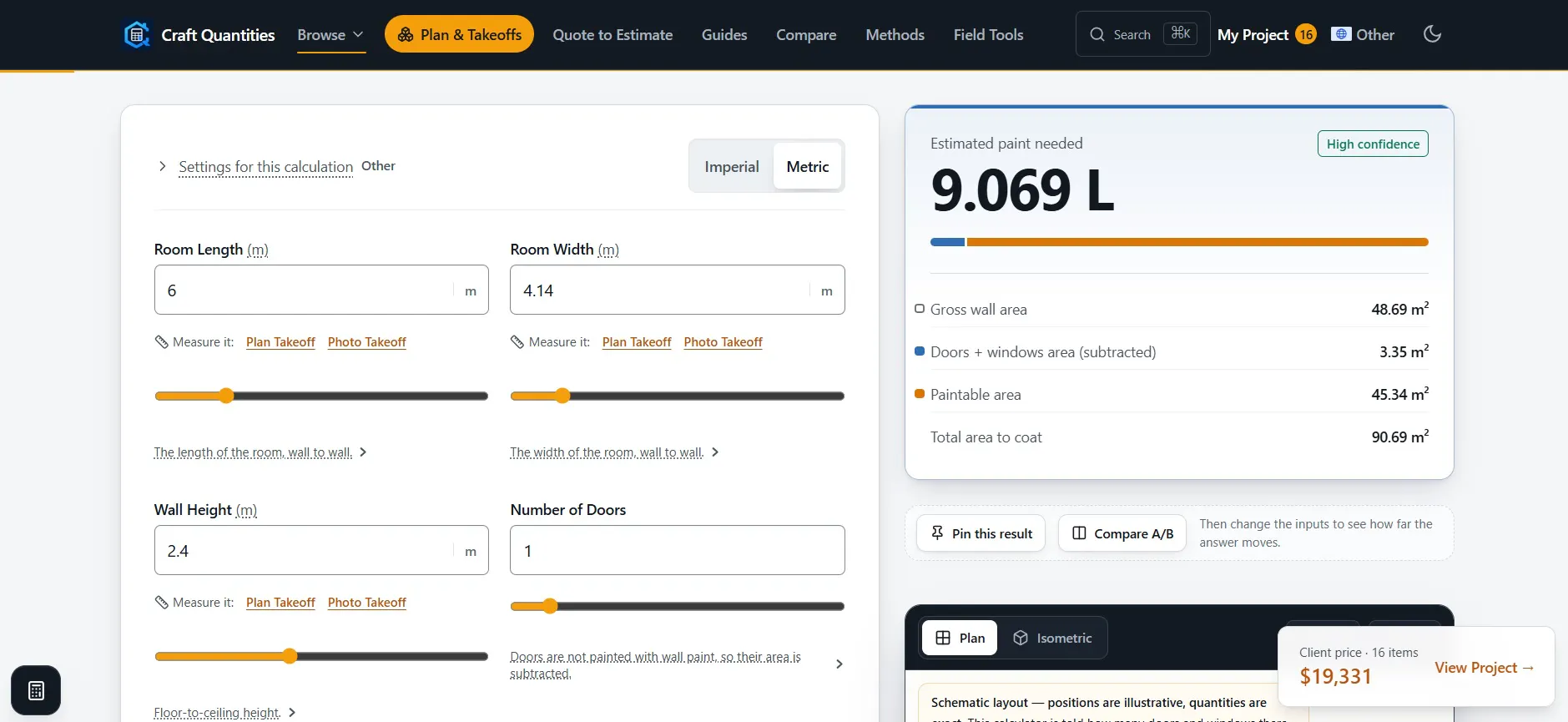Image resolution: width=1568 pixels, height=722 pixels.
Task: Click the Number of Doors input field
Action: tap(678, 550)
